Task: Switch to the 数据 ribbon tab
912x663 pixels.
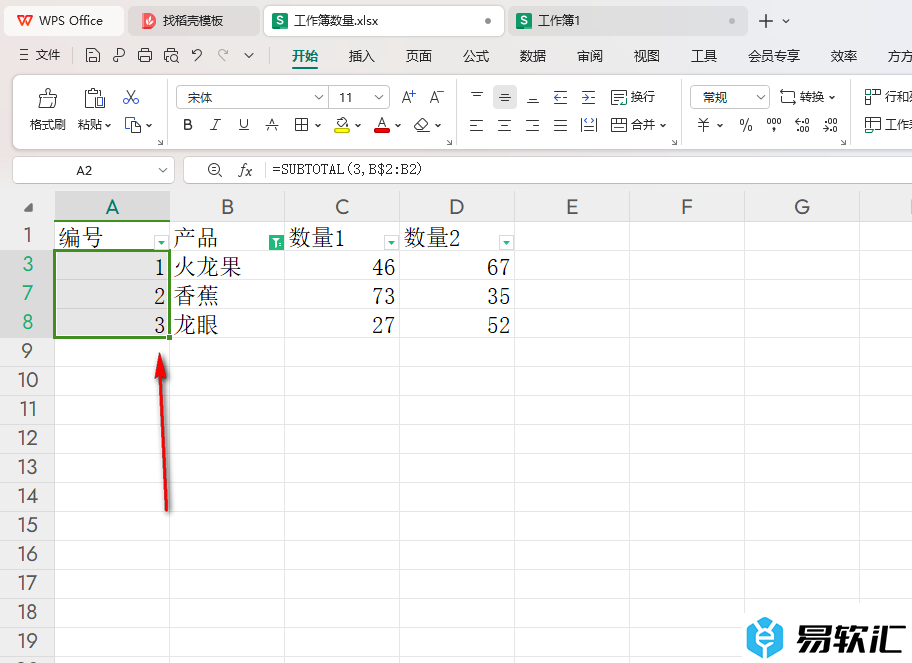Action: click(533, 56)
